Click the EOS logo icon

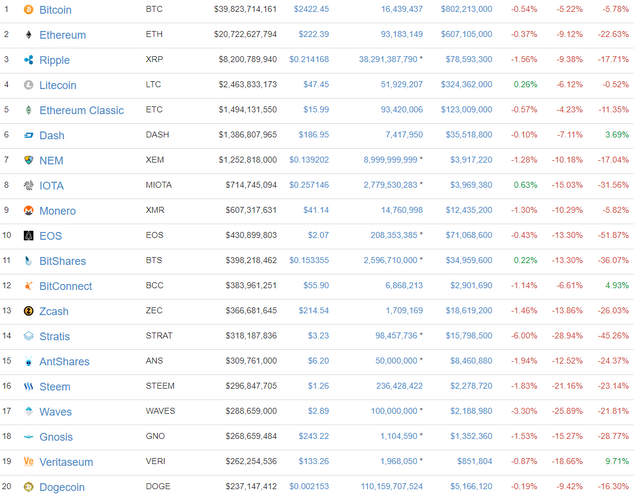pyautogui.click(x=29, y=236)
